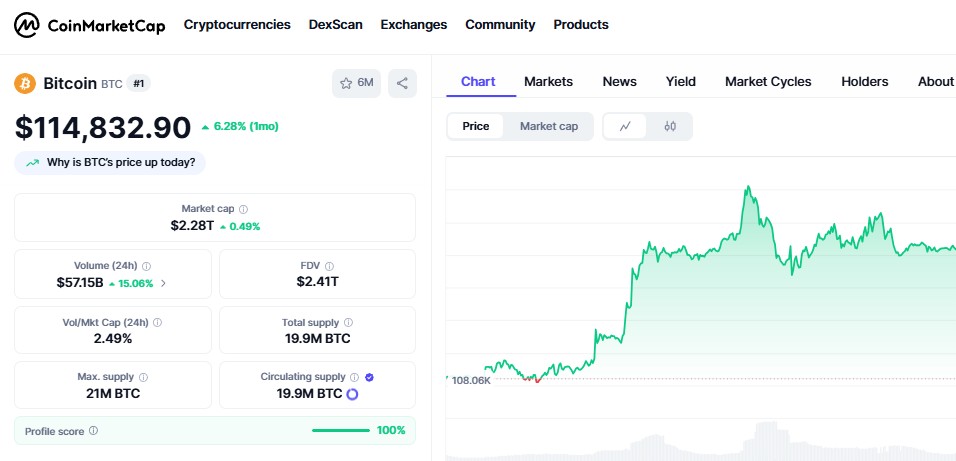
Task: Open the Exchanges menu
Action: point(414,25)
